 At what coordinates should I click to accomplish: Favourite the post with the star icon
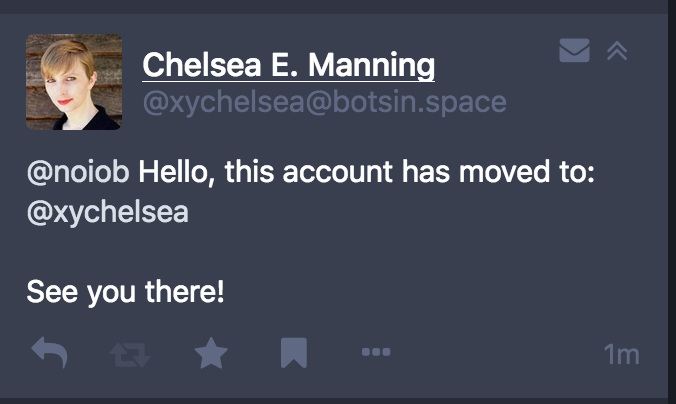[x=211, y=352]
